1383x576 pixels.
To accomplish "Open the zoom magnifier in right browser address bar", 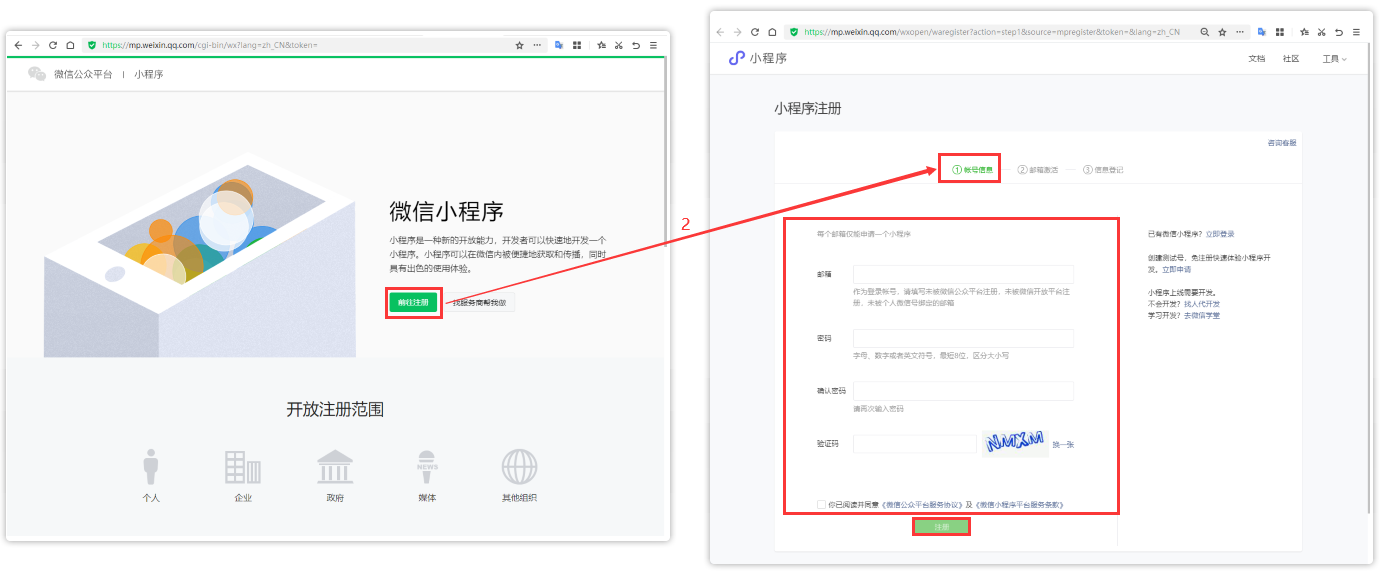I will coord(1205,32).
